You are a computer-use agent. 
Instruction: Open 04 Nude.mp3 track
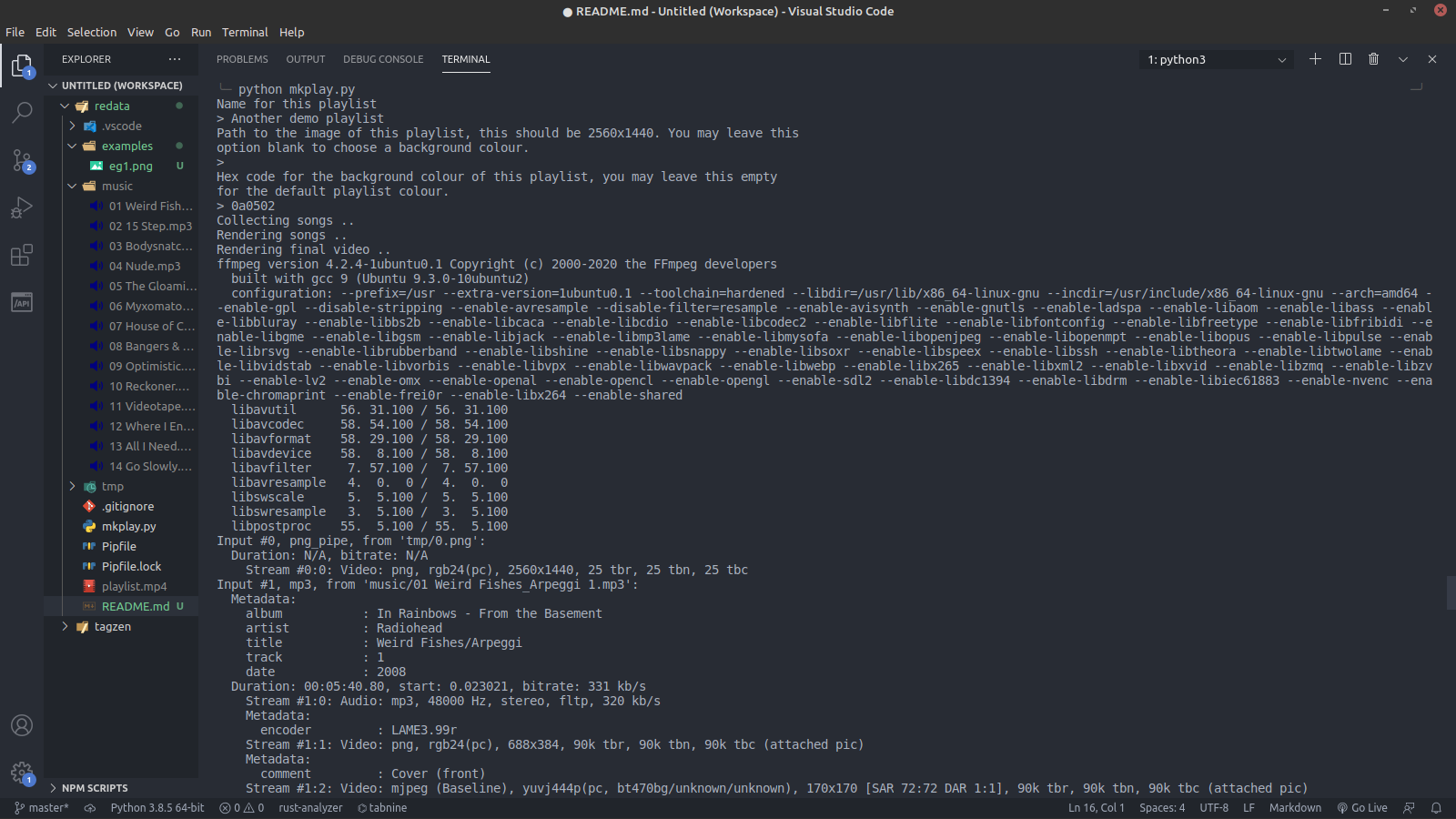coord(145,266)
